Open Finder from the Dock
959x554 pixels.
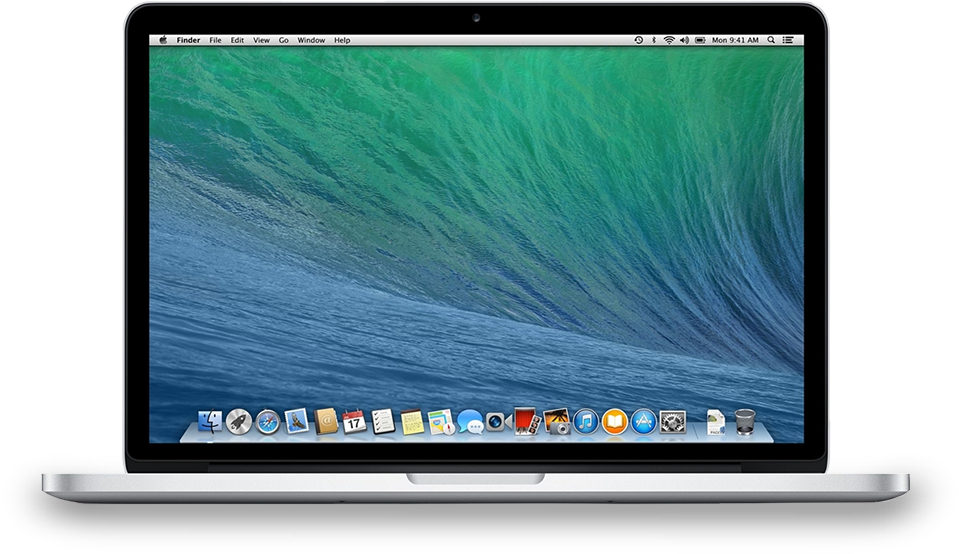pyautogui.click(x=210, y=421)
